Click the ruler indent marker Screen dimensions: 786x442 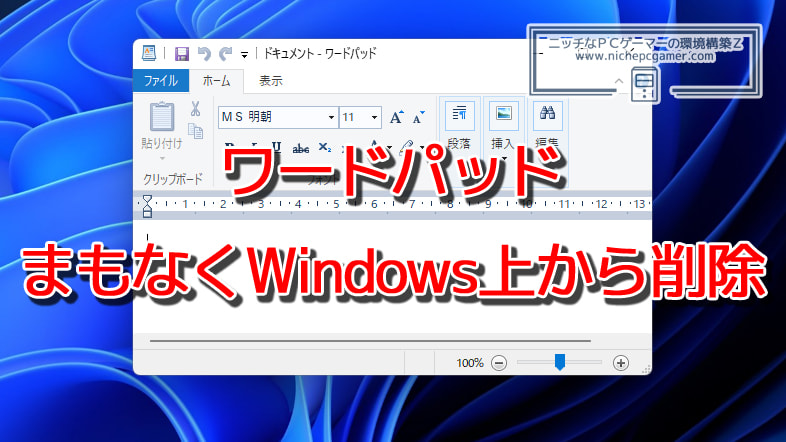(x=147, y=206)
